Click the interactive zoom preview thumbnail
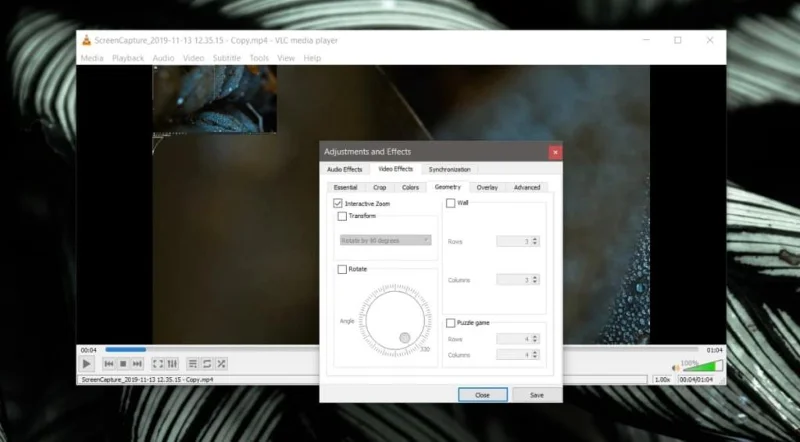Viewport: 800px width, 442px height. (215, 100)
